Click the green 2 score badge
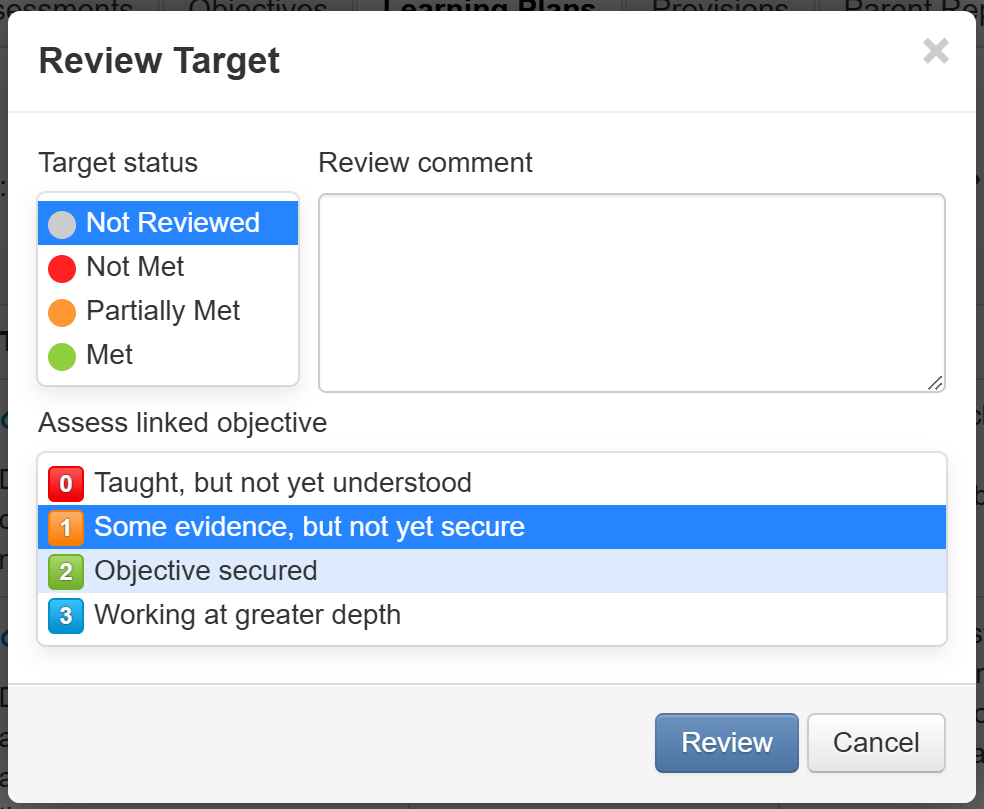This screenshot has width=984, height=809. pos(66,572)
